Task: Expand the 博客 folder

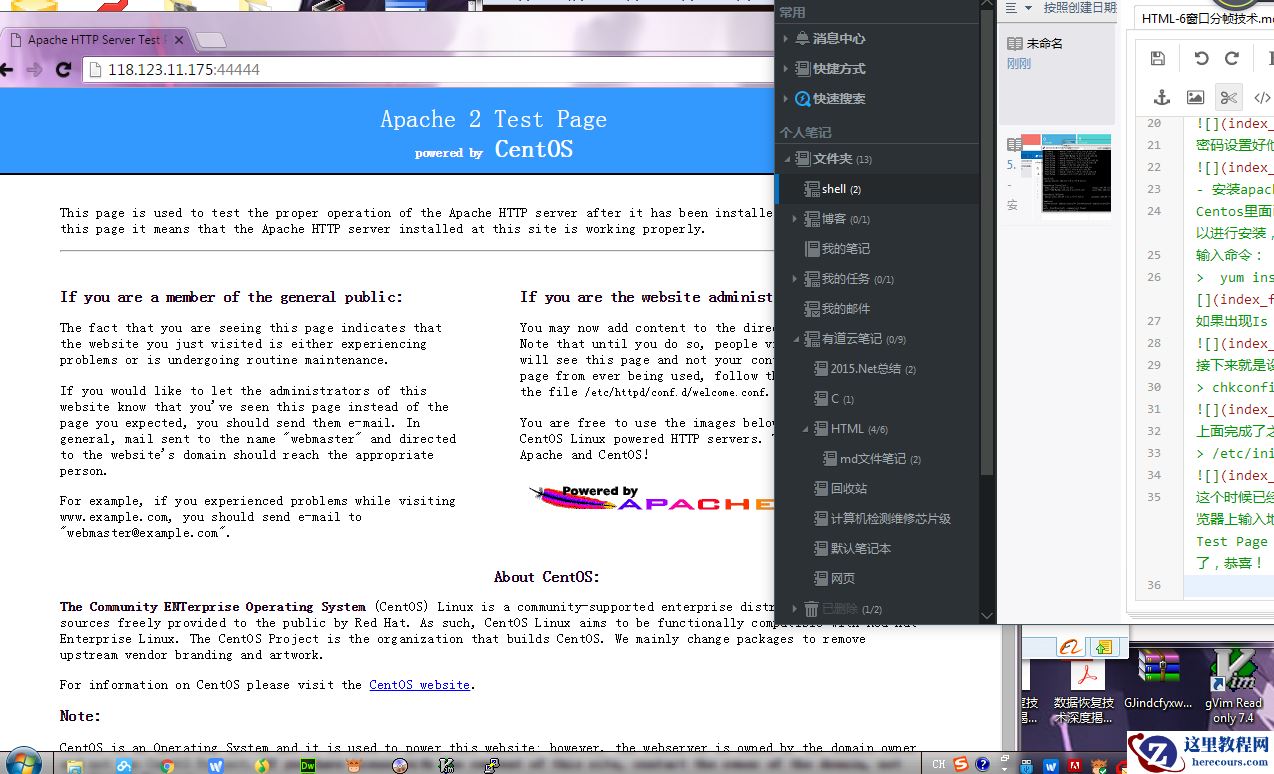Action: point(795,218)
